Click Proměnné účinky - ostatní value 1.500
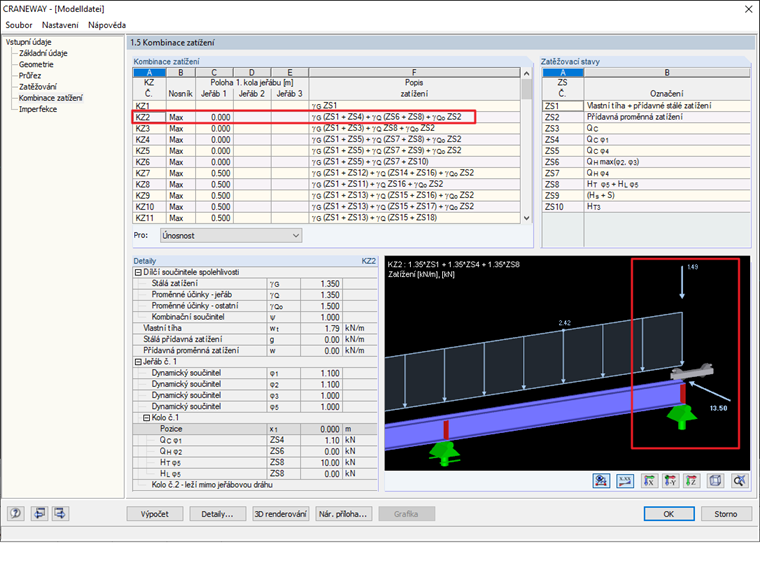Screen dimensions: 760x570 pos(321,306)
